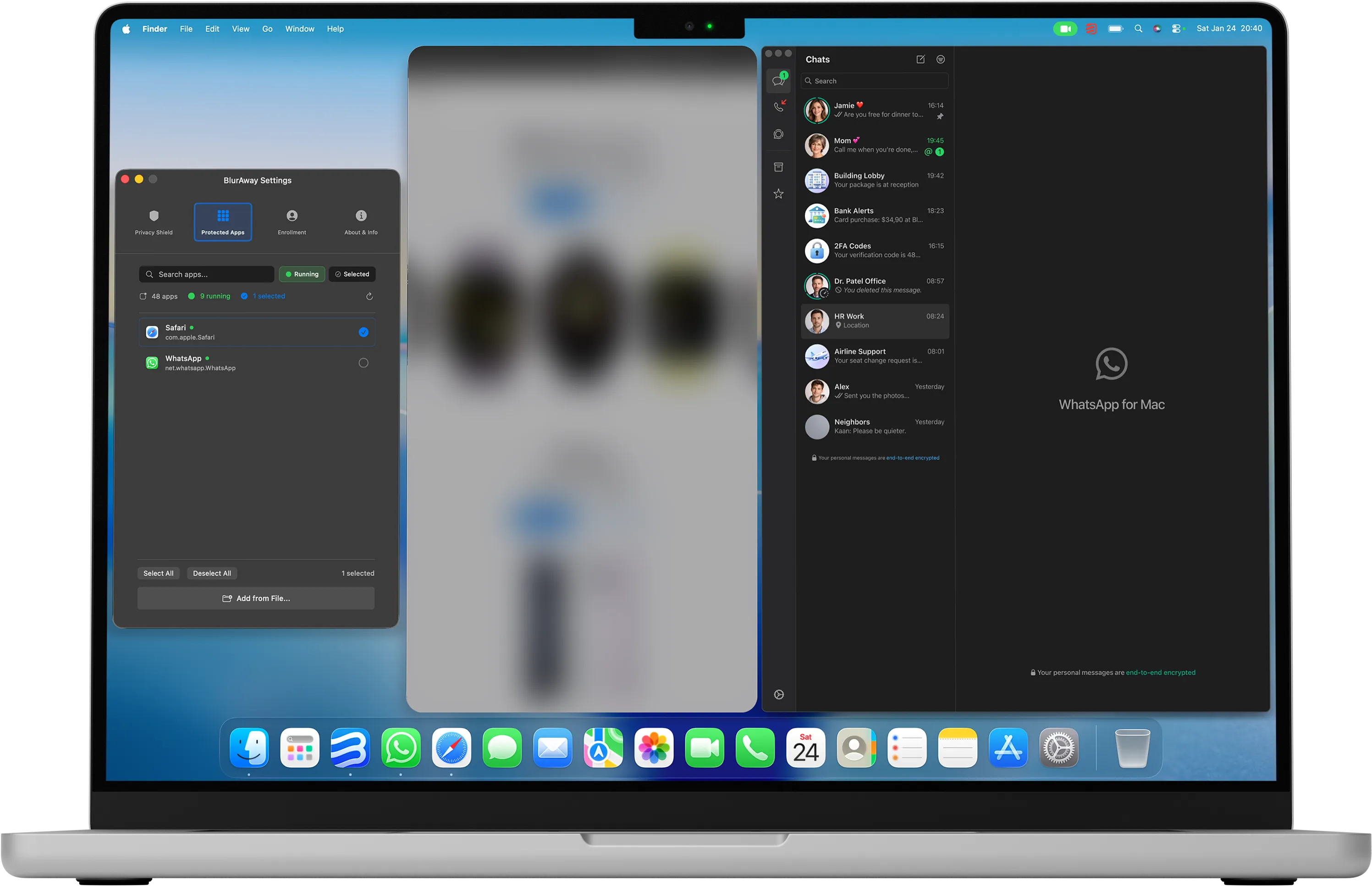Open the Starred messages sidebar icon

click(778, 194)
